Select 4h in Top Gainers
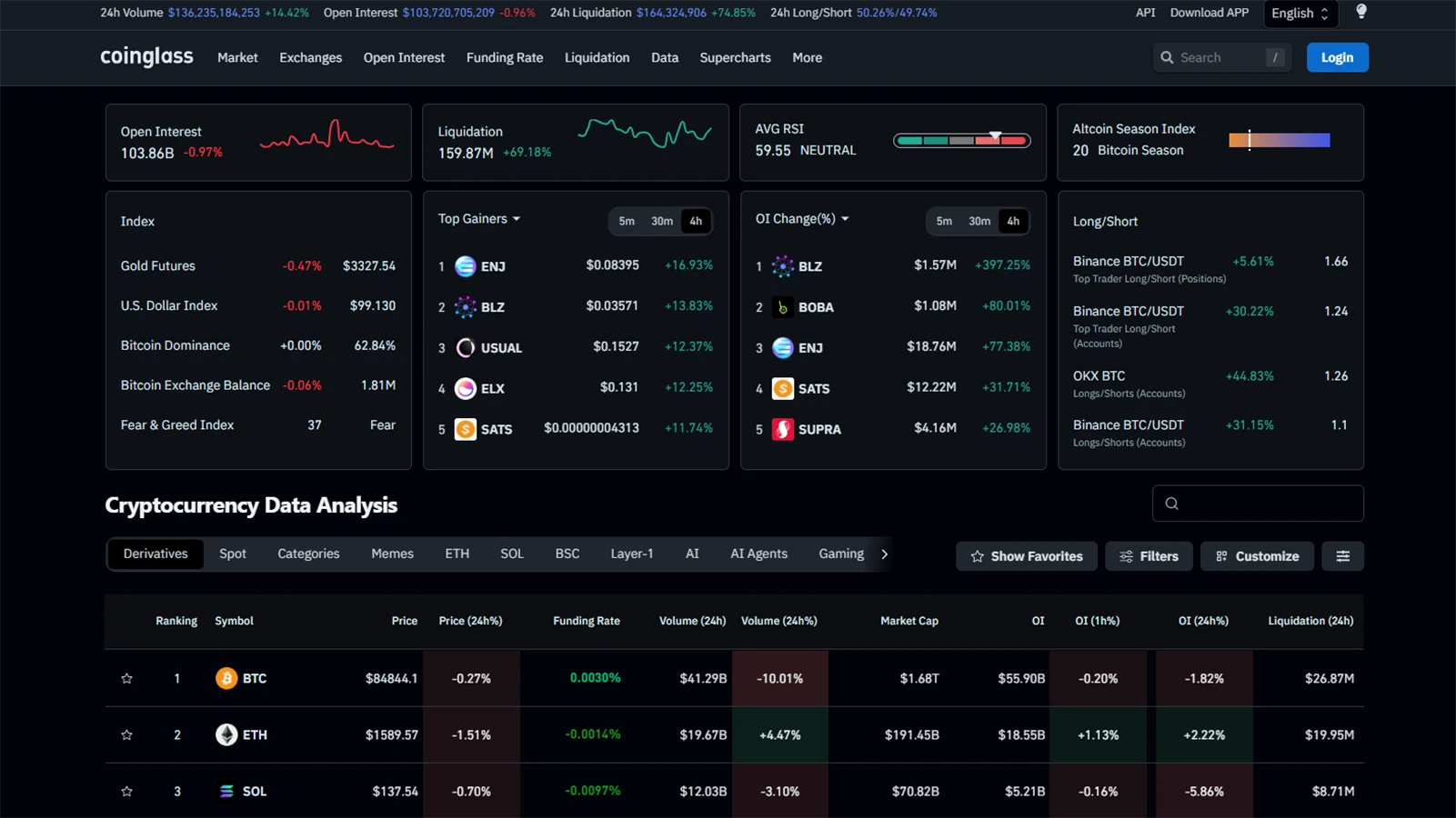1456x818 pixels. [x=696, y=221]
